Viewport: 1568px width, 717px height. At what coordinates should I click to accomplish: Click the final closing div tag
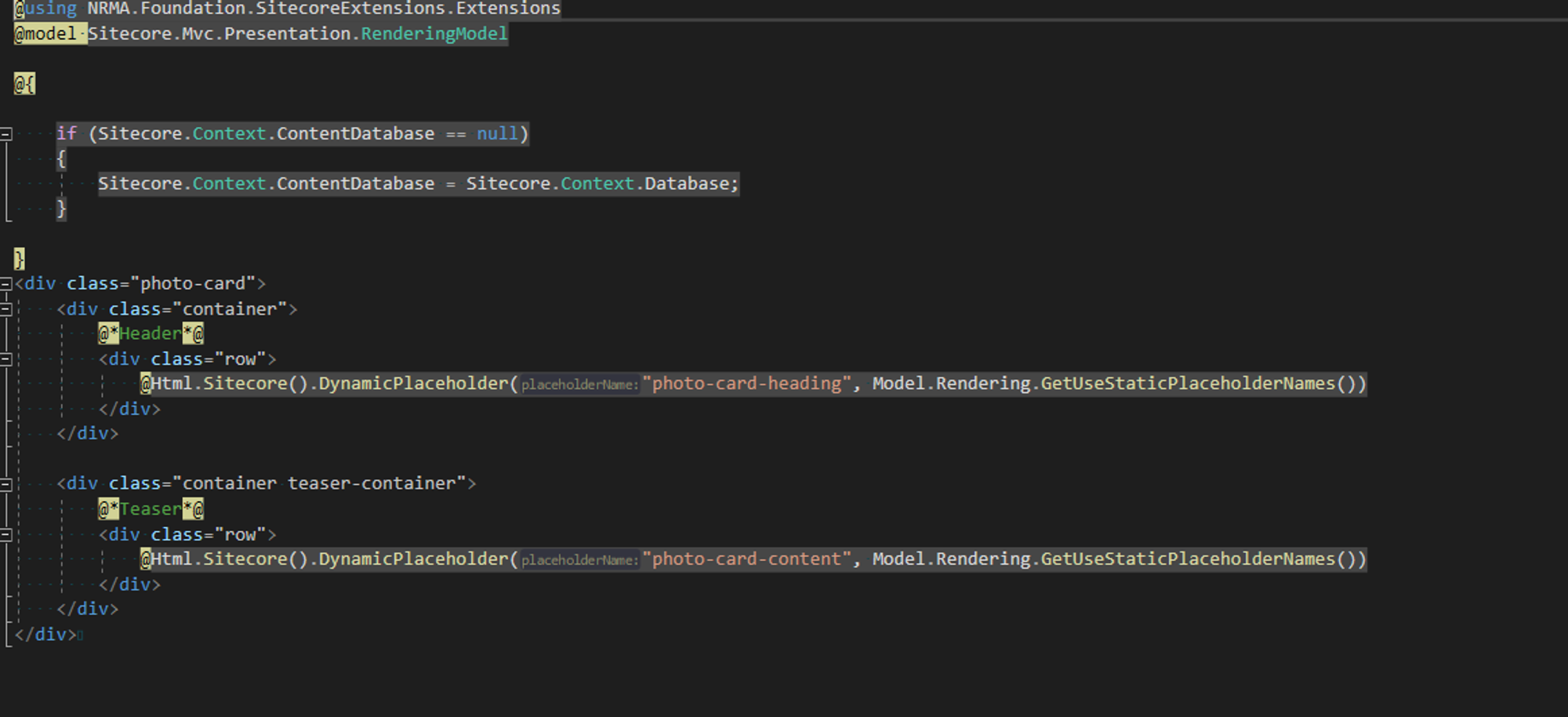[x=45, y=635]
